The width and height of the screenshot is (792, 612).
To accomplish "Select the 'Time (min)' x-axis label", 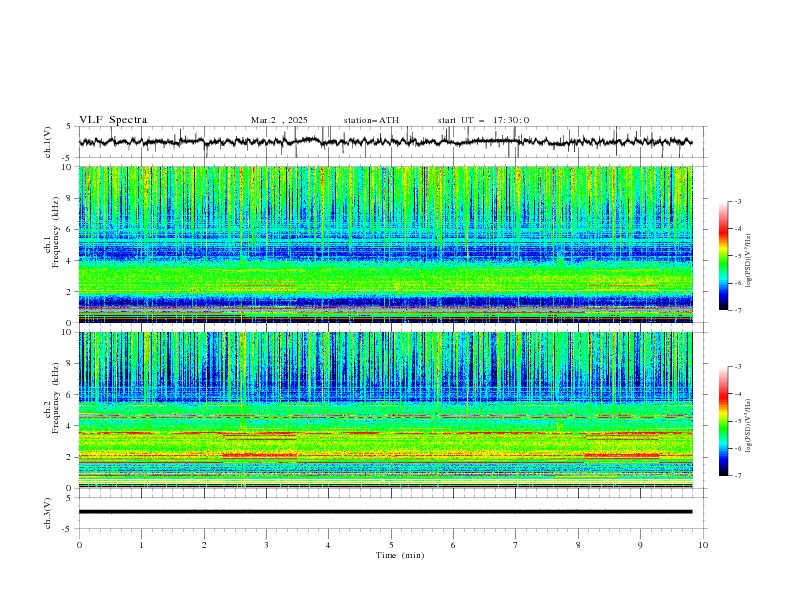I will click(400, 555).
